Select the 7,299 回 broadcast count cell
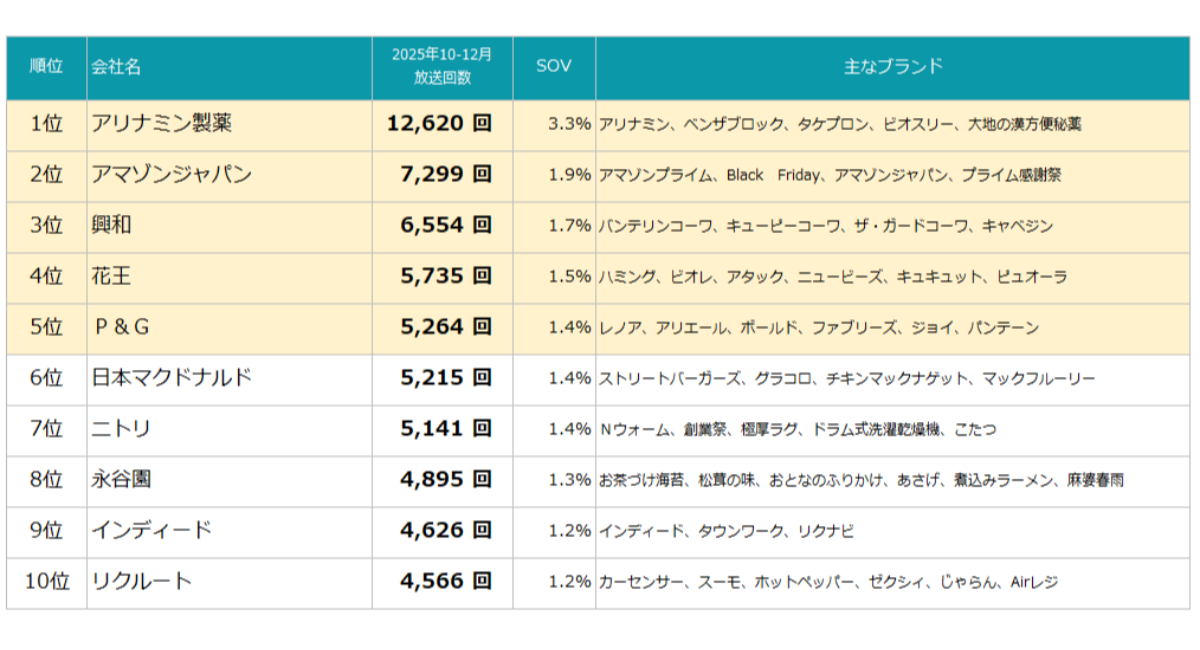Screen dimensions: 1200x650 446,175
